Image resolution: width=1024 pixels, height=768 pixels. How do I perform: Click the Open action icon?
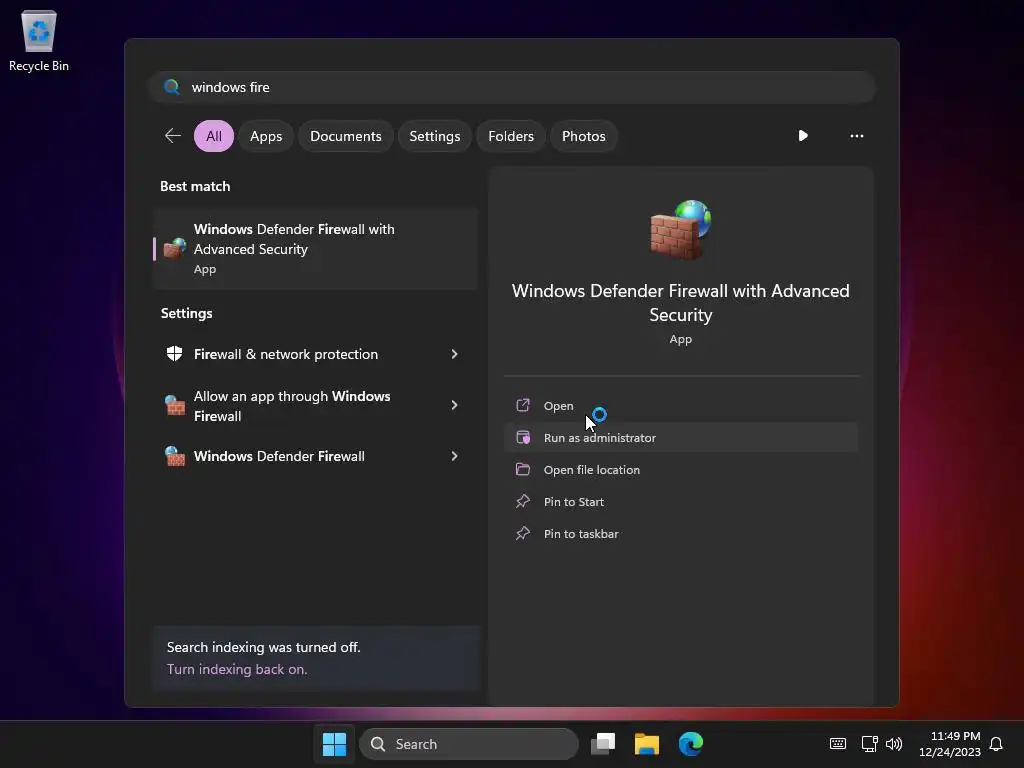point(522,406)
